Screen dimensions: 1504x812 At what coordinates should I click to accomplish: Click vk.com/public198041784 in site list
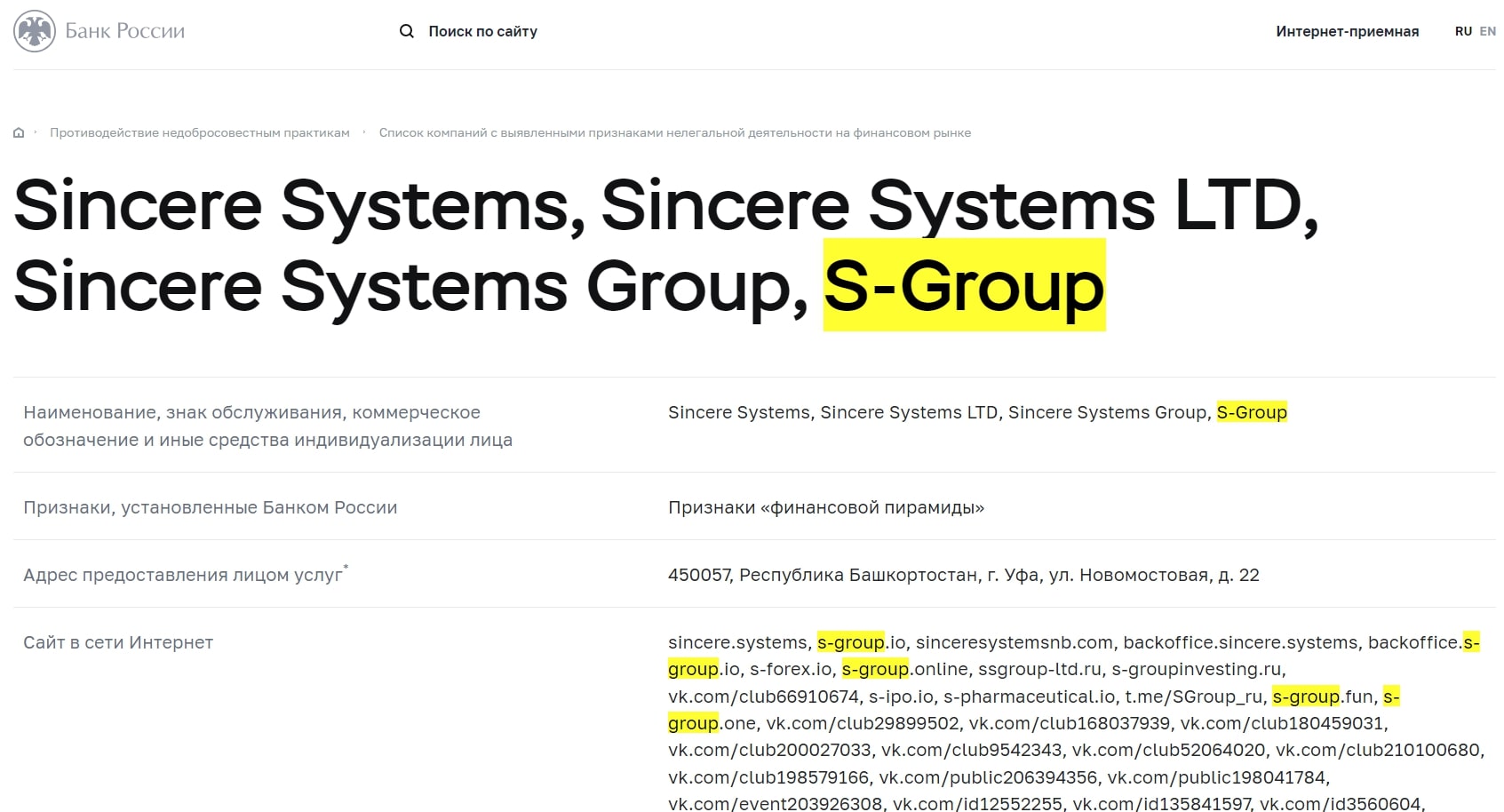[x=1216, y=777]
